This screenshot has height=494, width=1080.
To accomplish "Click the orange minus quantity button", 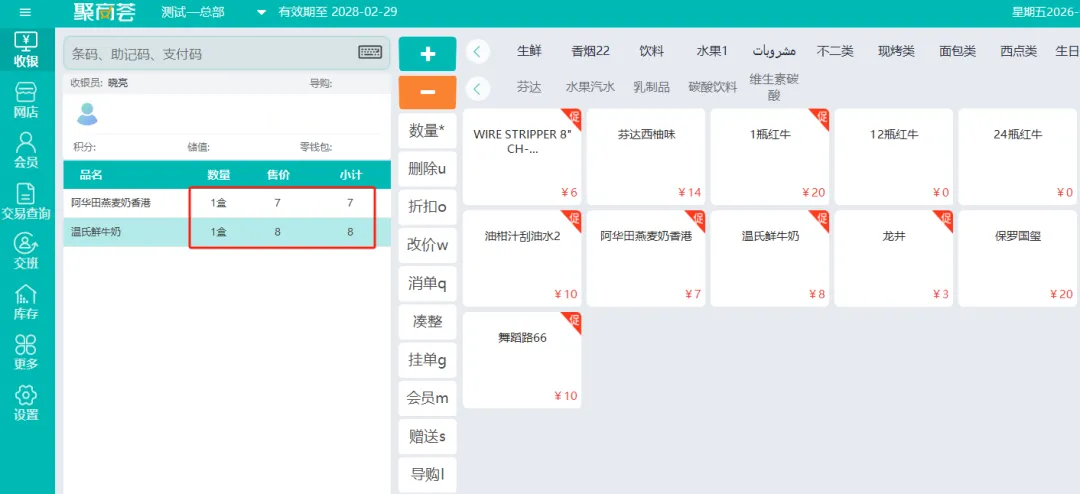I will (x=428, y=92).
